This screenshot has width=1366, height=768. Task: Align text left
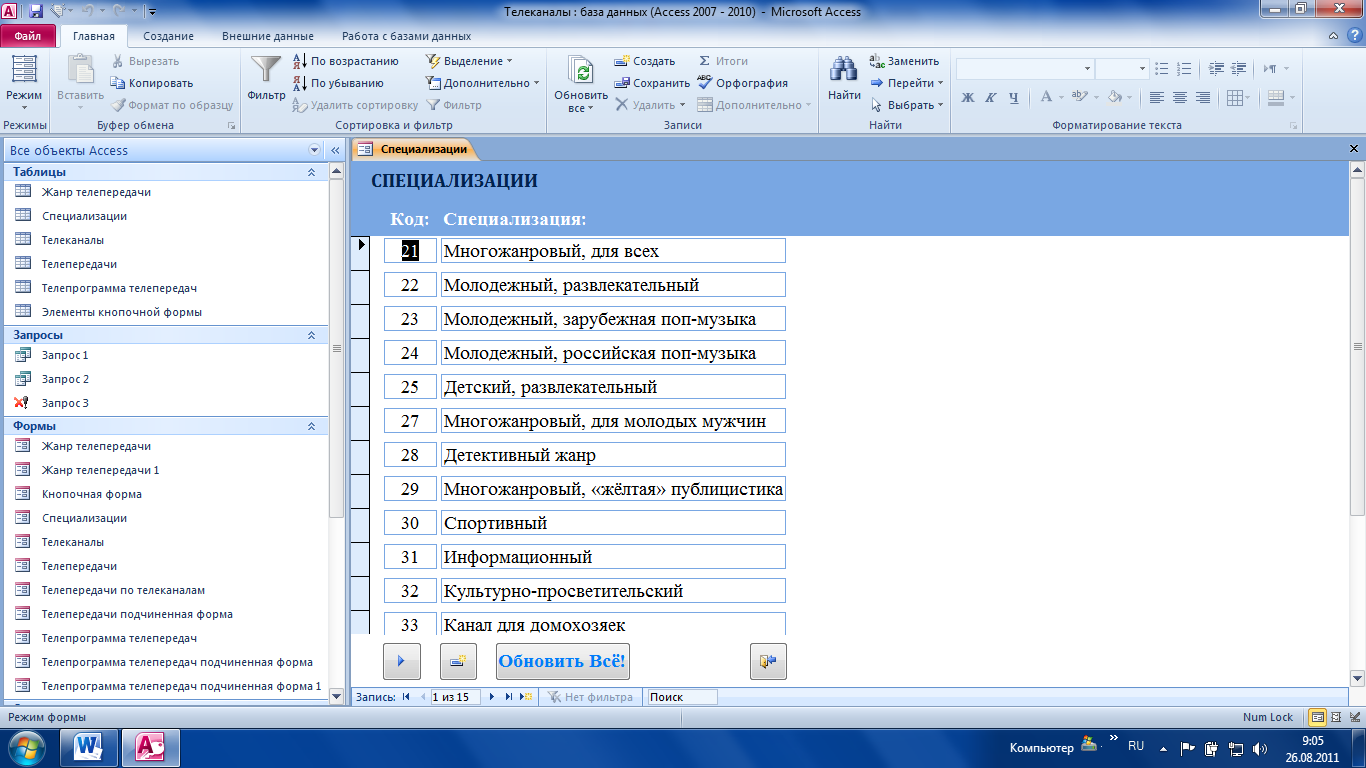[x=1157, y=98]
